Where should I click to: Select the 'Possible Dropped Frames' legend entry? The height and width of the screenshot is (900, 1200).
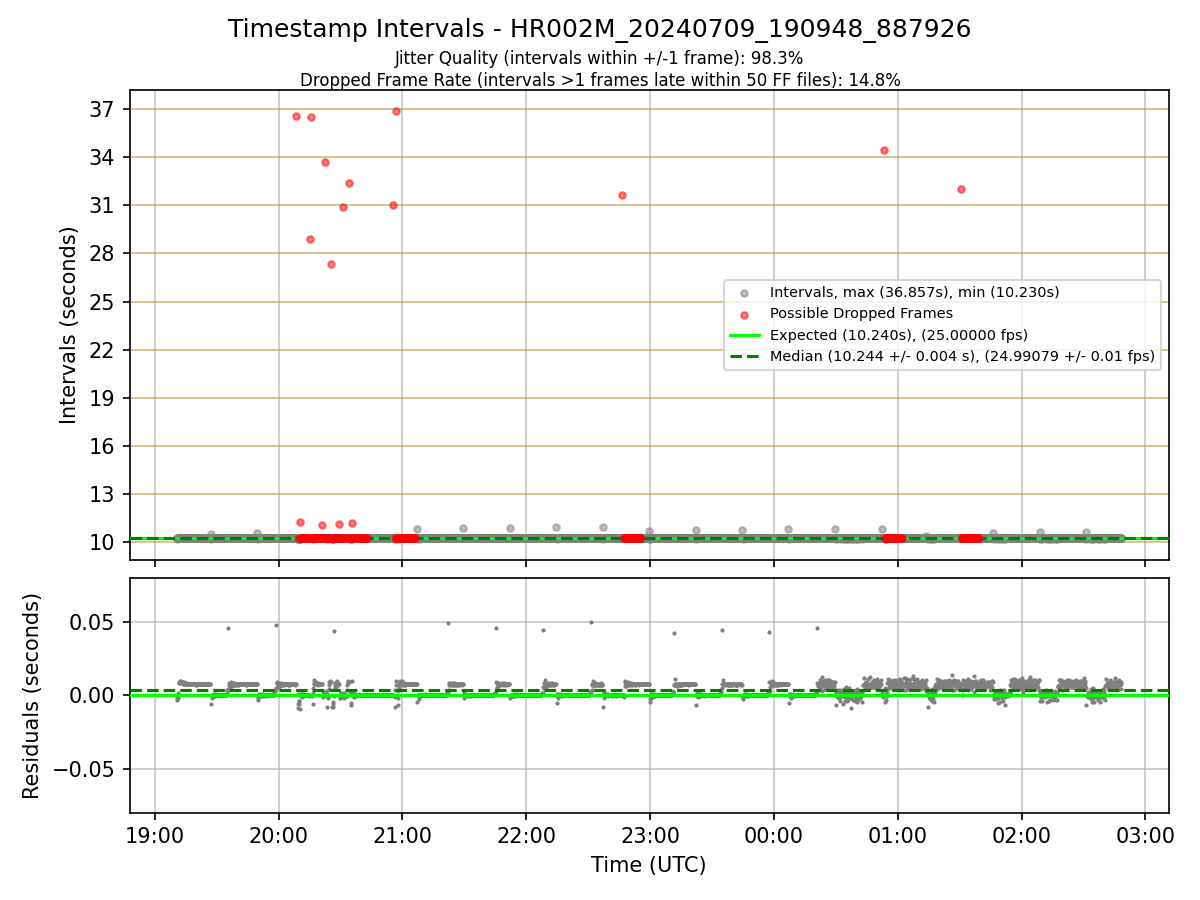(861, 313)
